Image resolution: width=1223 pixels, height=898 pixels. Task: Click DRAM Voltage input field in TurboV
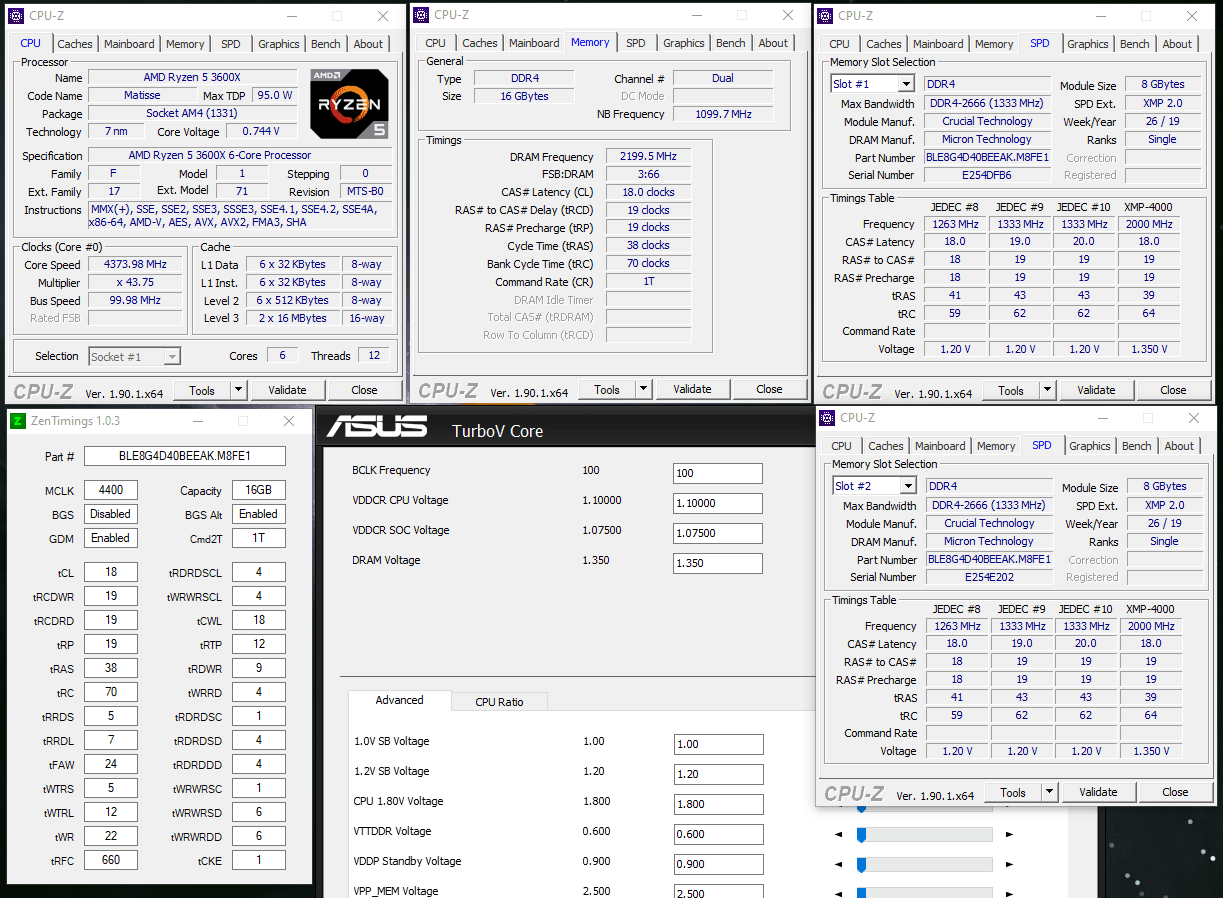(x=718, y=563)
